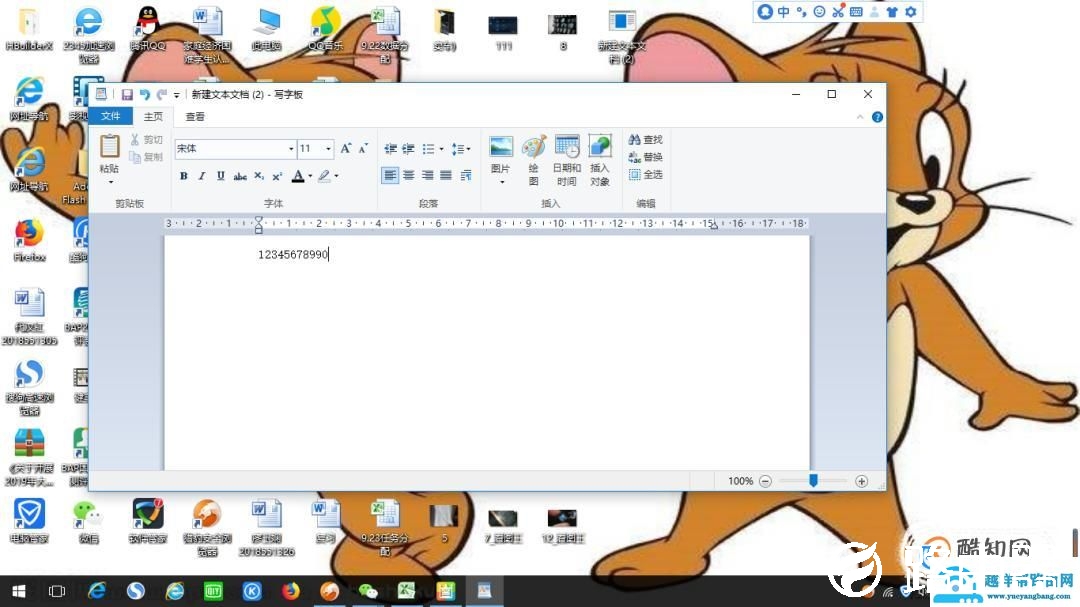Click Replace (替换) button
This screenshot has width=1080, height=607.
coord(645,157)
